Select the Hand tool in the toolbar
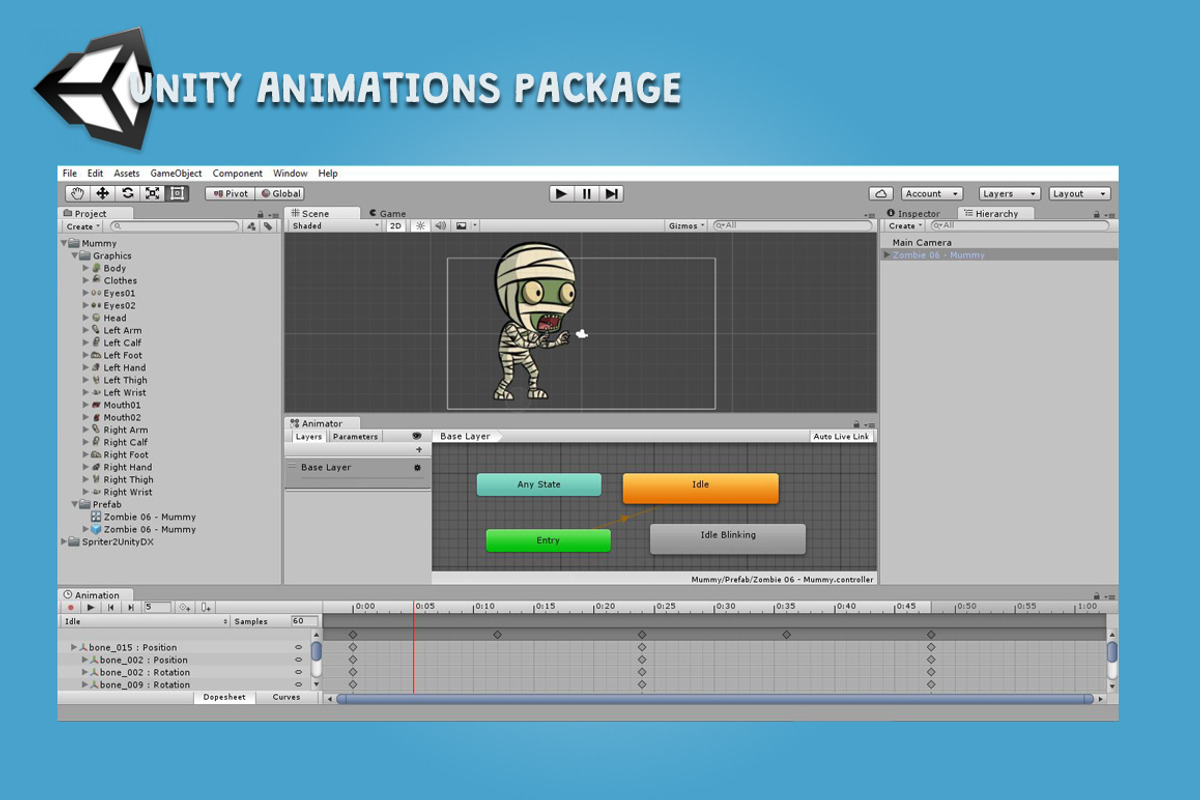This screenshot has height=800, width=1200. [x=77, y=193]
